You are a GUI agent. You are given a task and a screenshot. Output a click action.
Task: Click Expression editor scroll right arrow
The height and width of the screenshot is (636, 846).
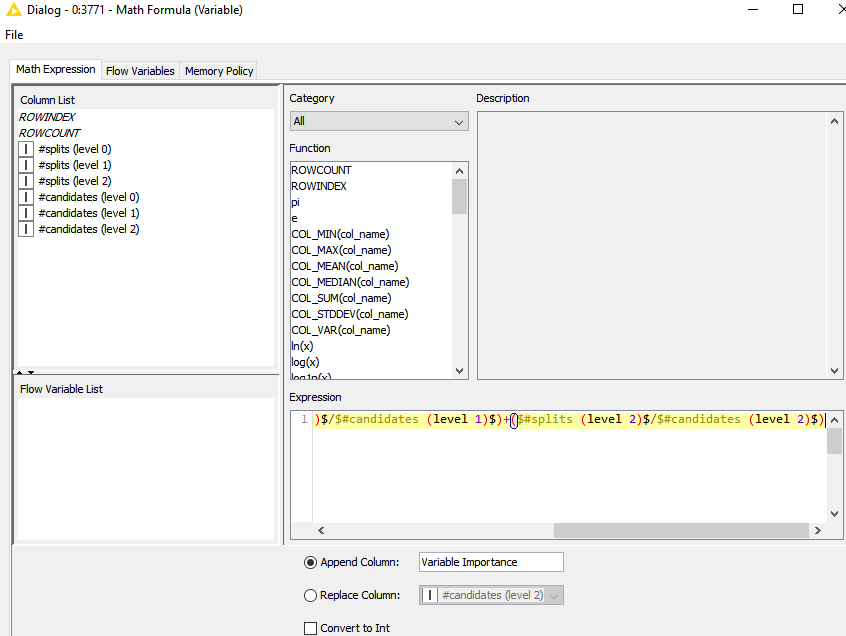point(817,530)
